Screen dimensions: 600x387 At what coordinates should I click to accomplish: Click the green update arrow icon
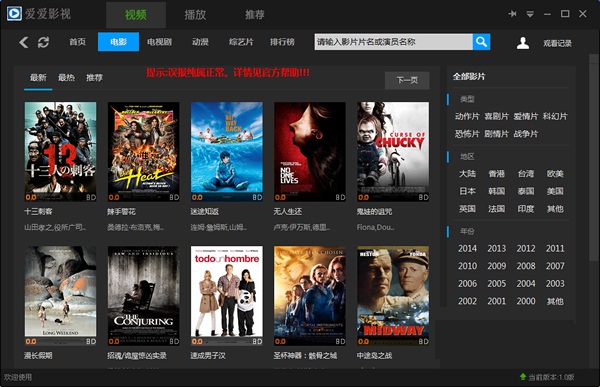coord(523,377)
